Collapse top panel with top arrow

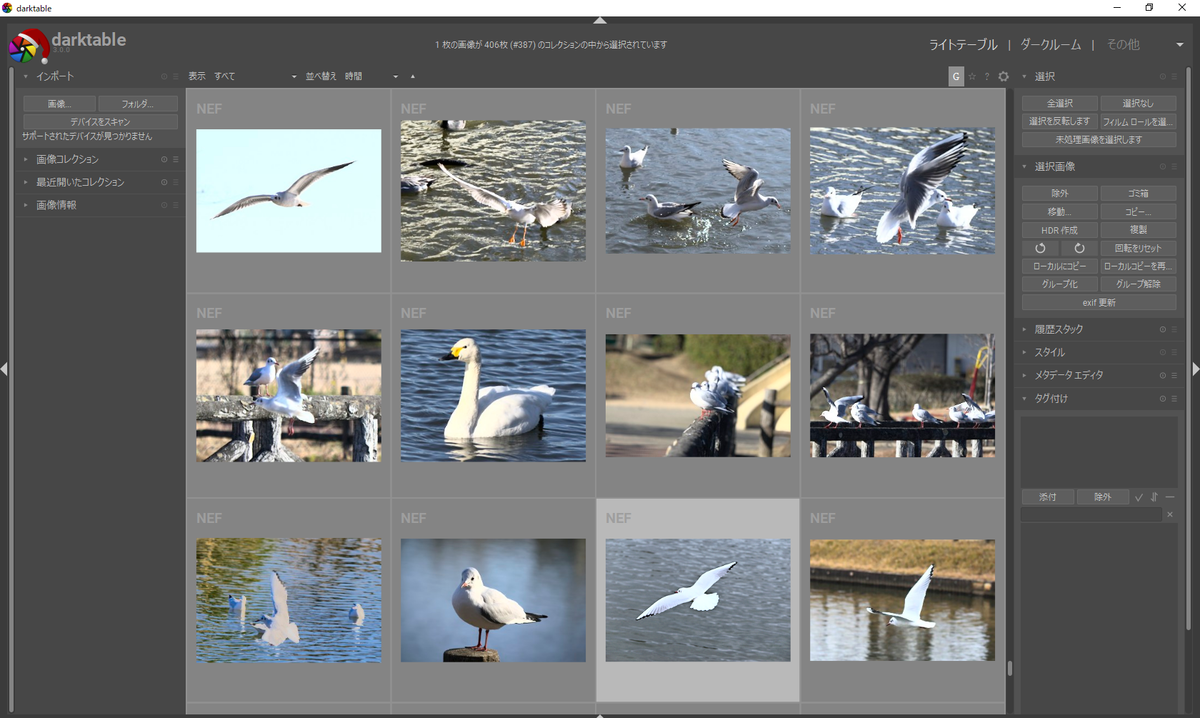[x=600, y=20]
